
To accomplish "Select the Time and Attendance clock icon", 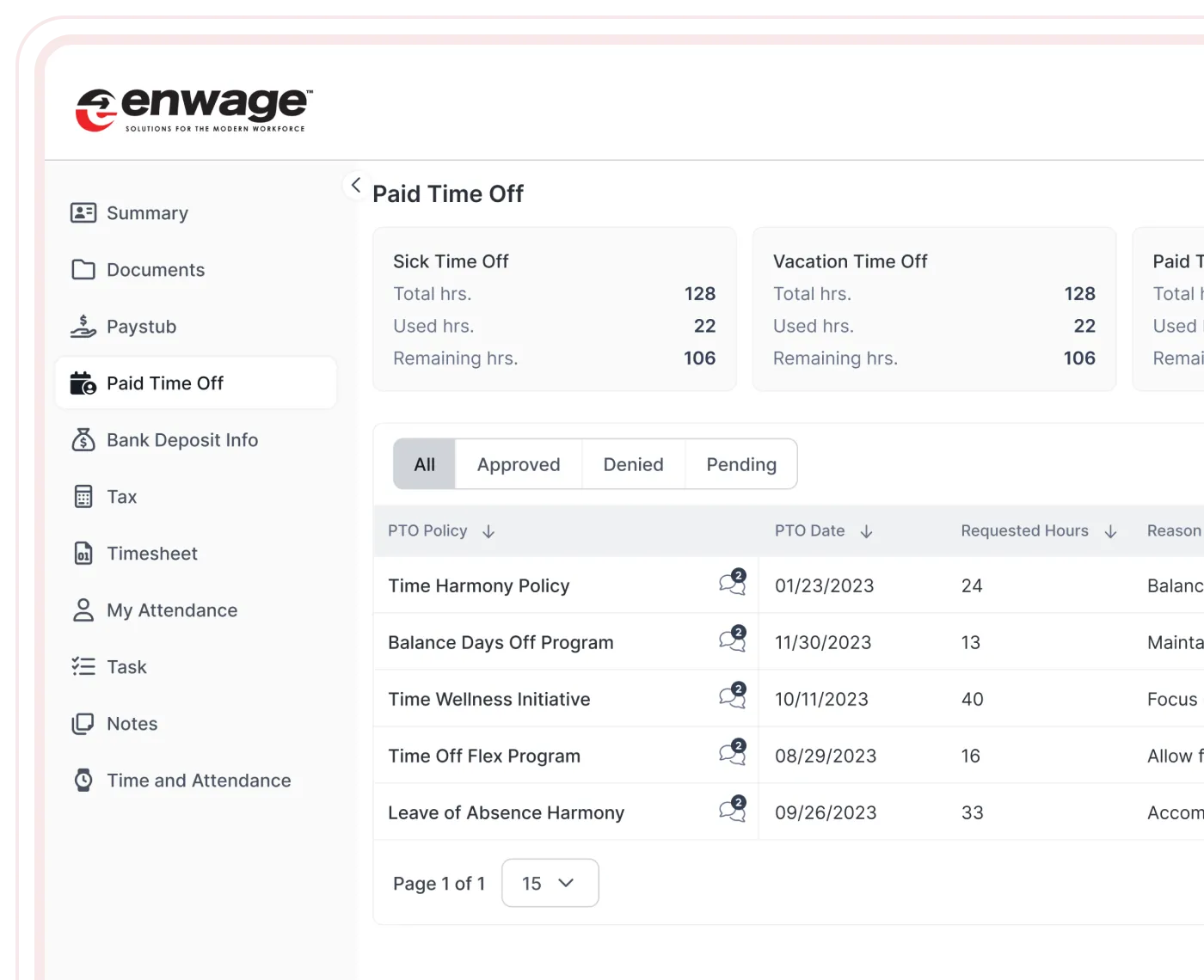I will click(83, 780).
